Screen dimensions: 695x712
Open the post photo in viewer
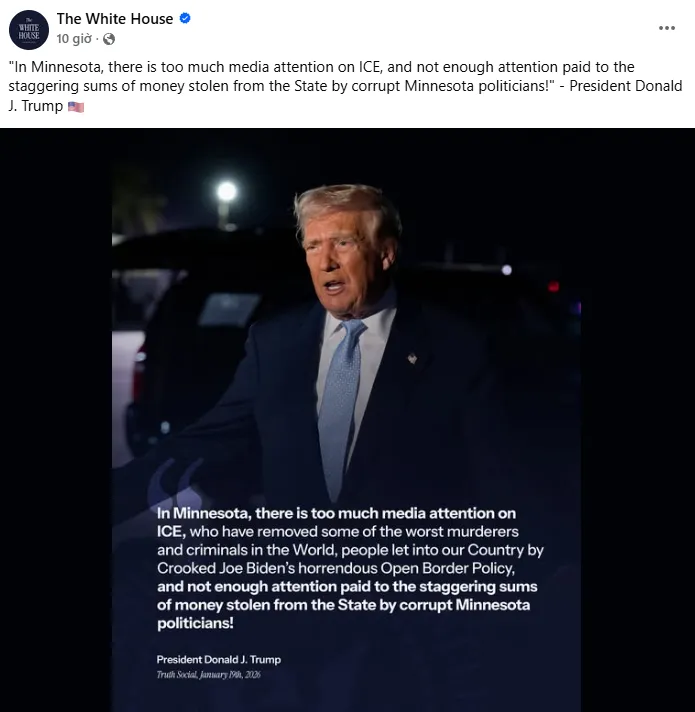(346, 420)
